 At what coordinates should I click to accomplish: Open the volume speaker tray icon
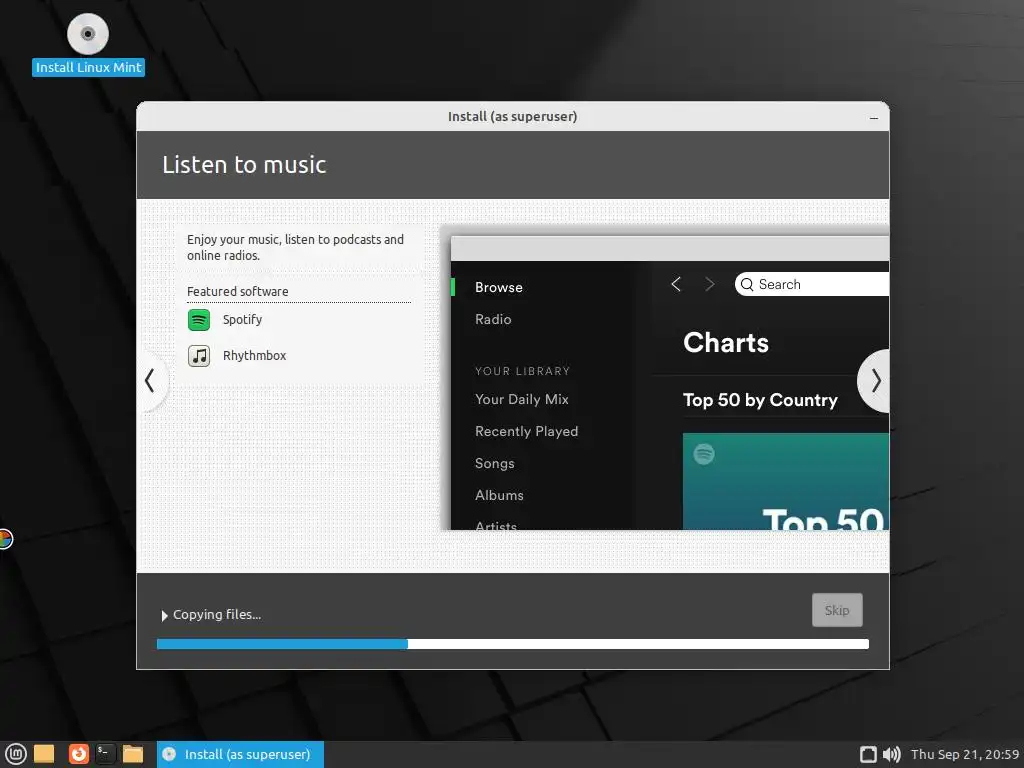[891, 754]
